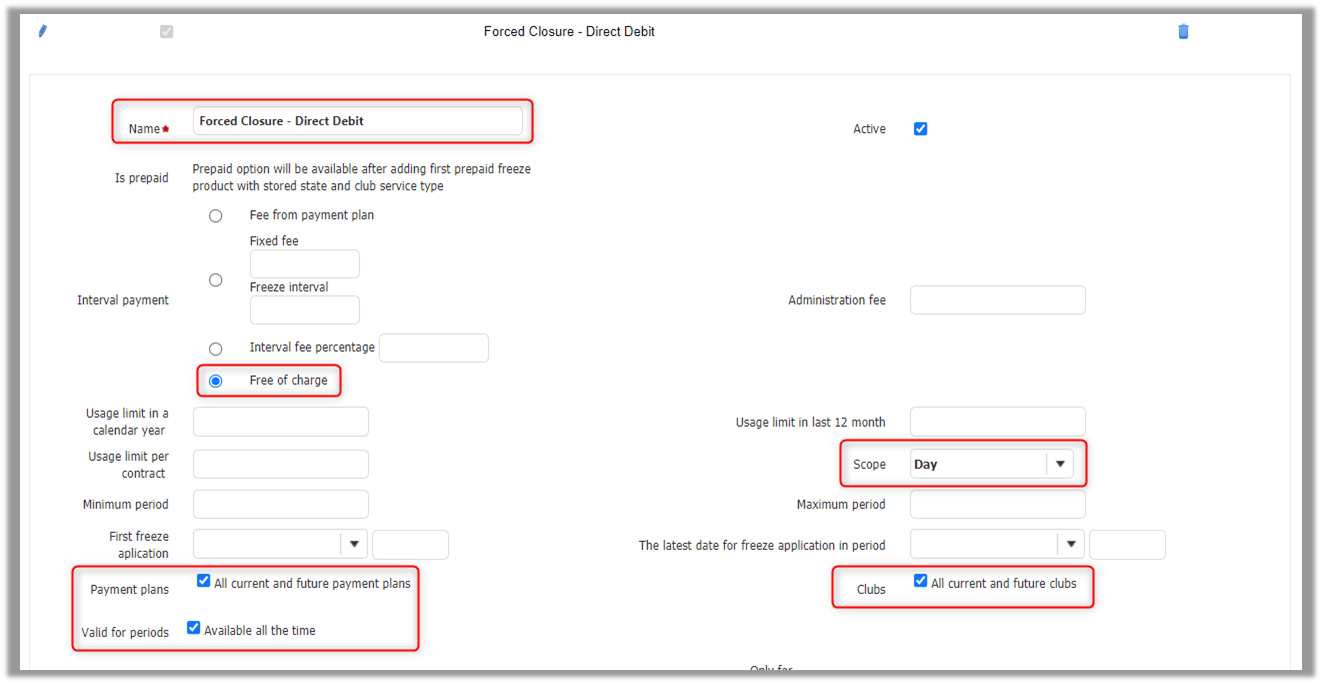This screenshot has width=1322, height=684.
Task: Click the pencil edit icon
Action: coord(42,31)
